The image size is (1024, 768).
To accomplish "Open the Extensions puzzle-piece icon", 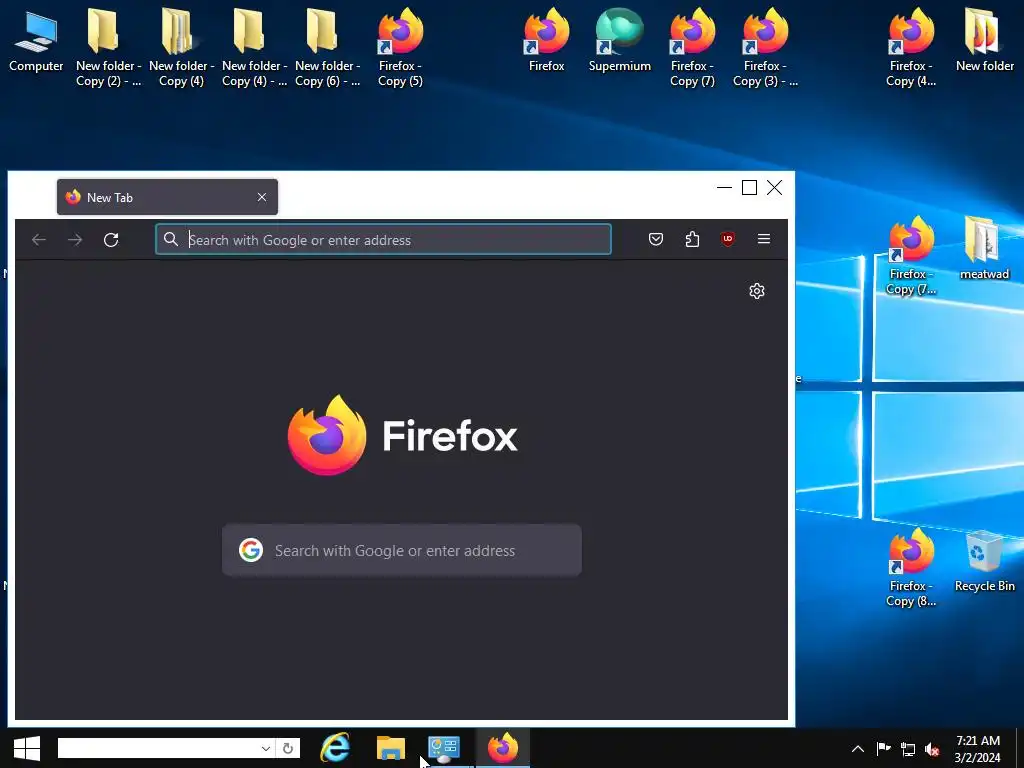I will pos(692,239).
